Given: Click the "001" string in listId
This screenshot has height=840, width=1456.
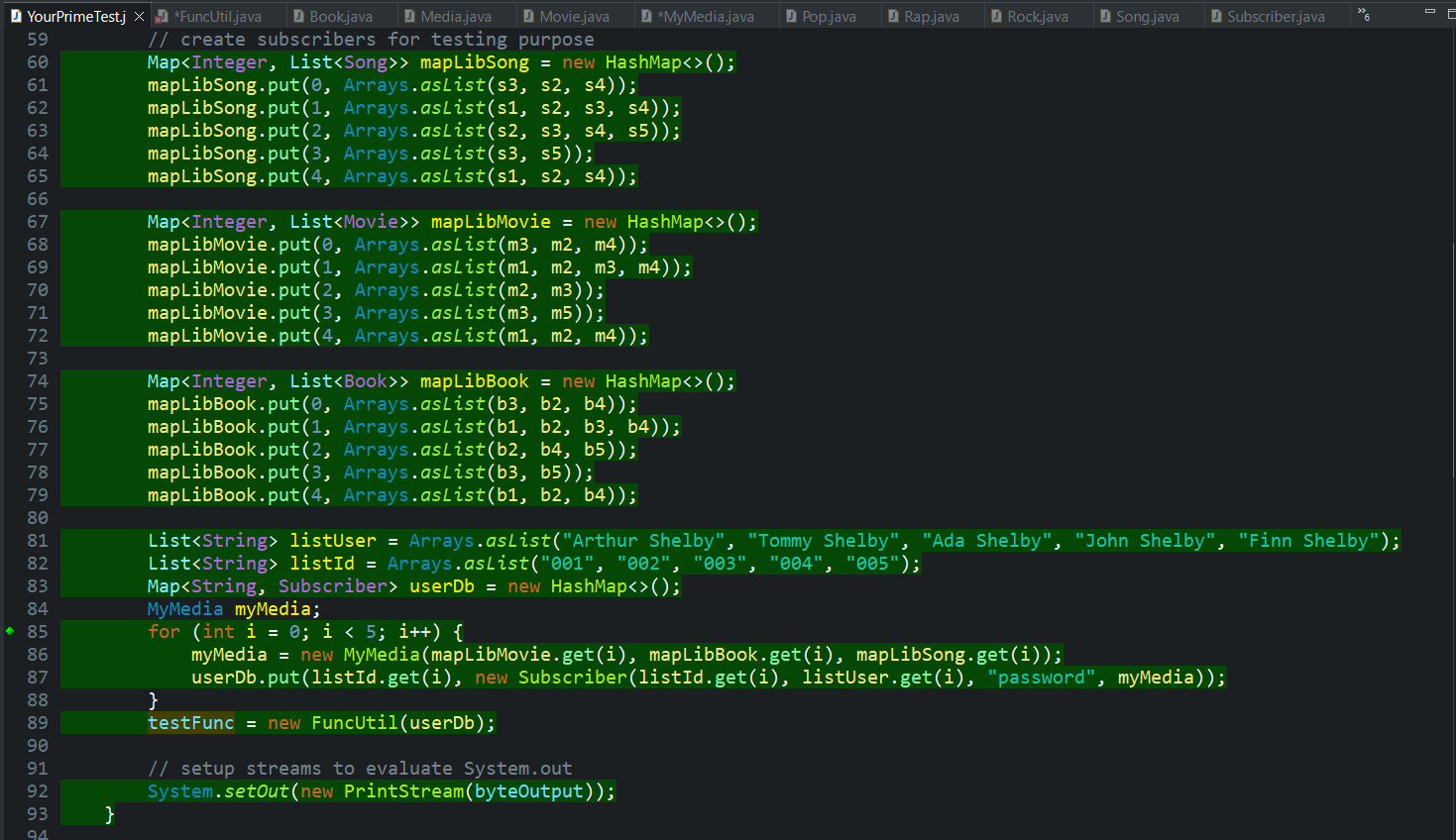Looking at the screenshot, I should pyautogui.click(x=568, y=564).
